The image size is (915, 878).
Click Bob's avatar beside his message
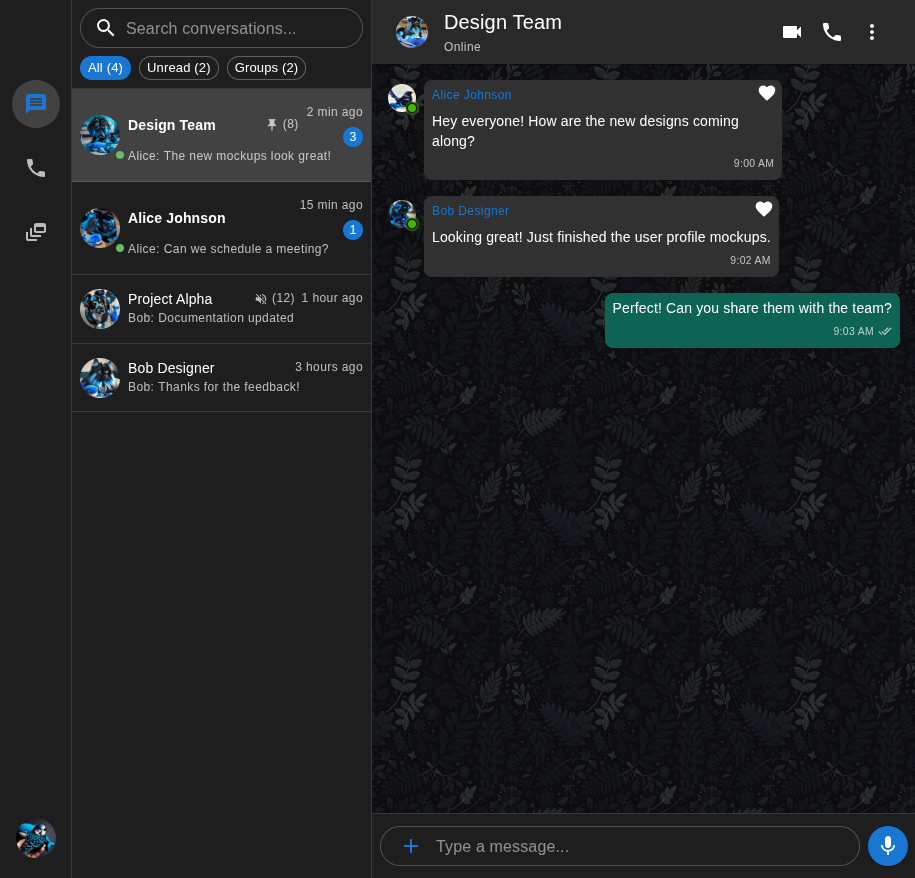click(402, 214)
